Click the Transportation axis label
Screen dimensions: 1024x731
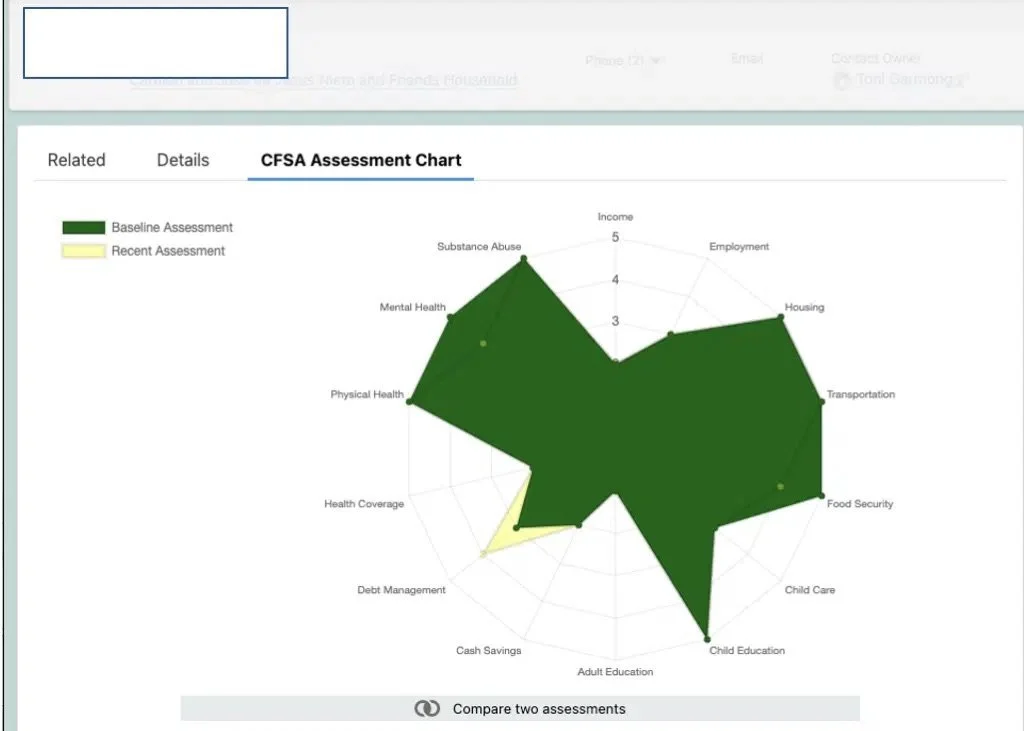pos(861,395)
